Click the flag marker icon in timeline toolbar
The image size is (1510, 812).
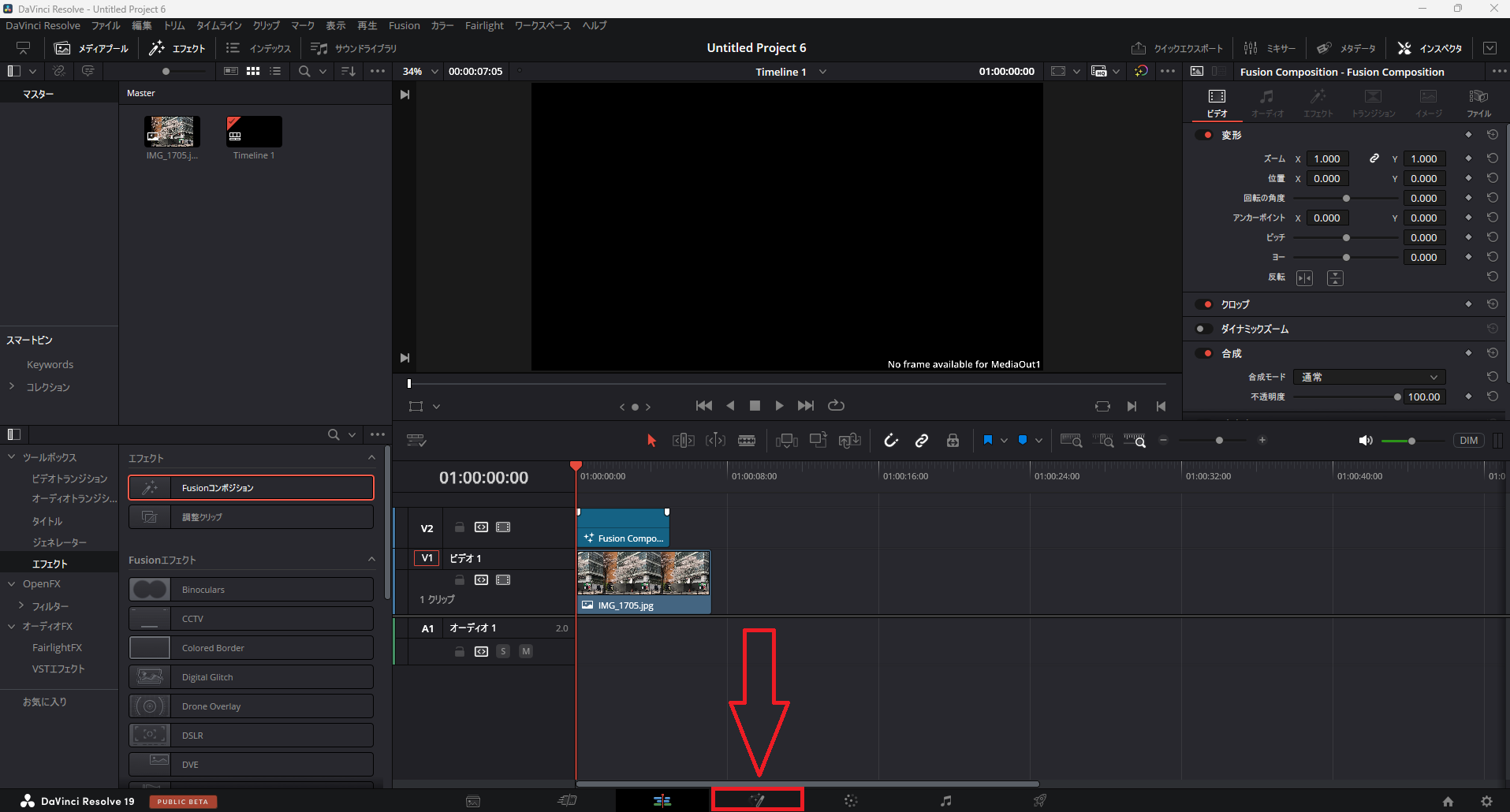[987, 441]
